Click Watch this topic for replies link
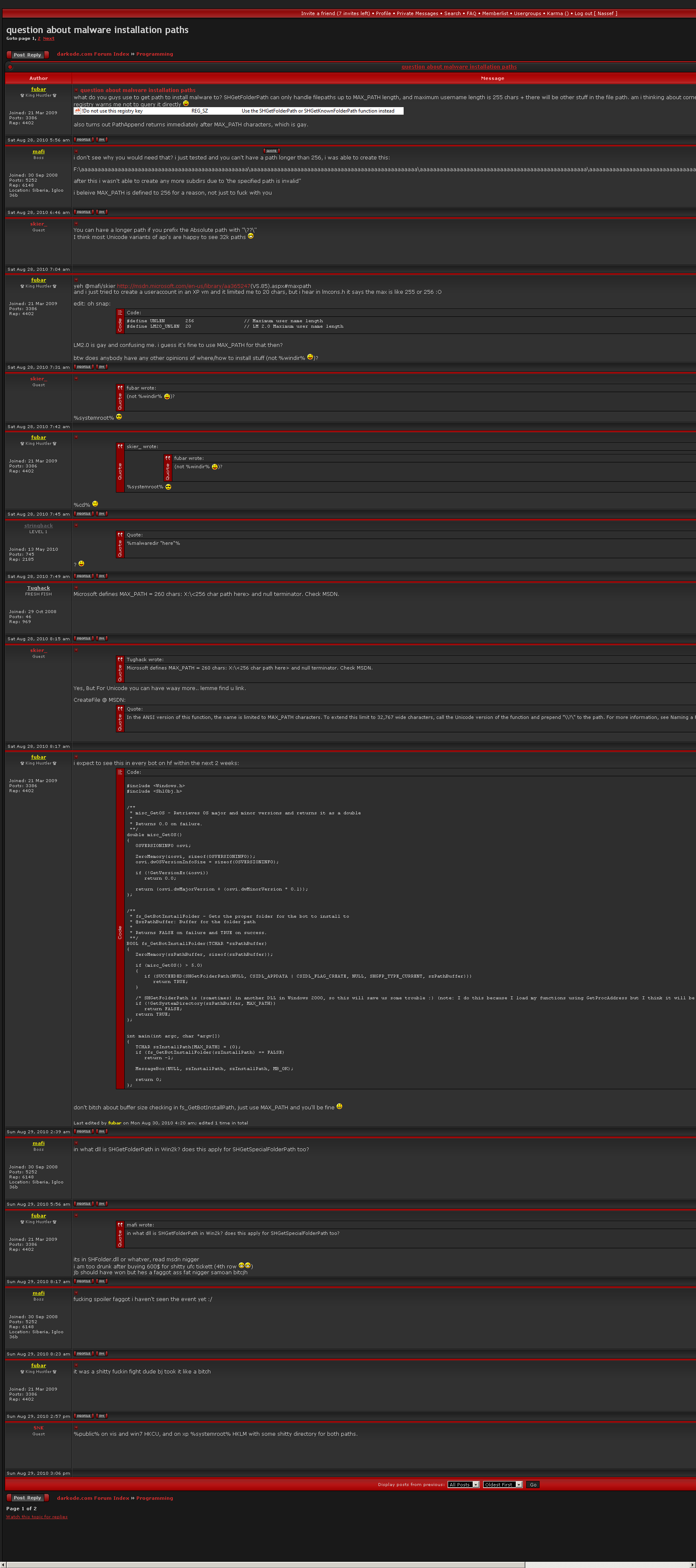Screen dimensions: 696x1568 click(36, 1516)
